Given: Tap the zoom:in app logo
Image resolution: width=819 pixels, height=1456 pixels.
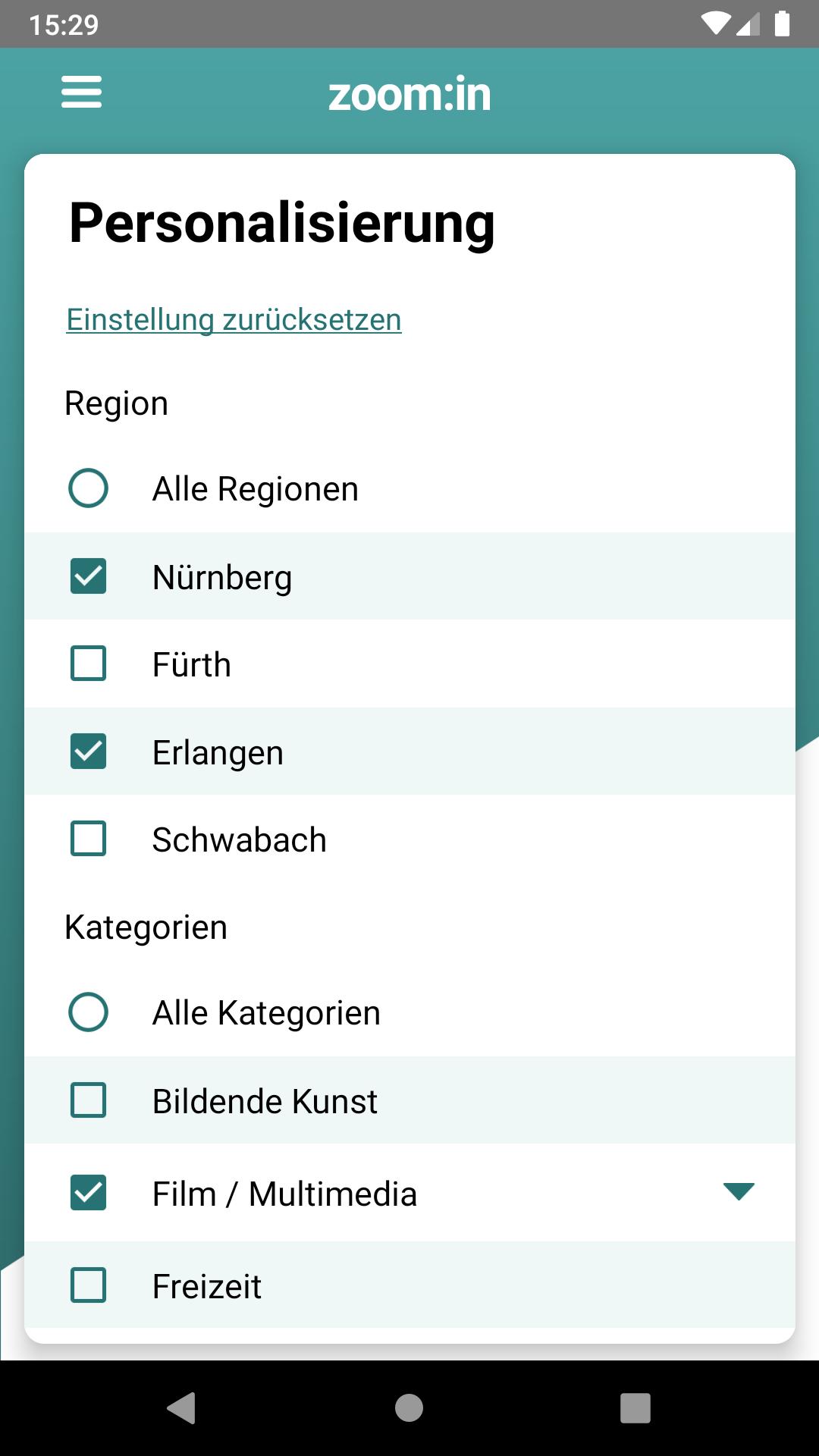Looking at the screenshot, I should [409, 95].
